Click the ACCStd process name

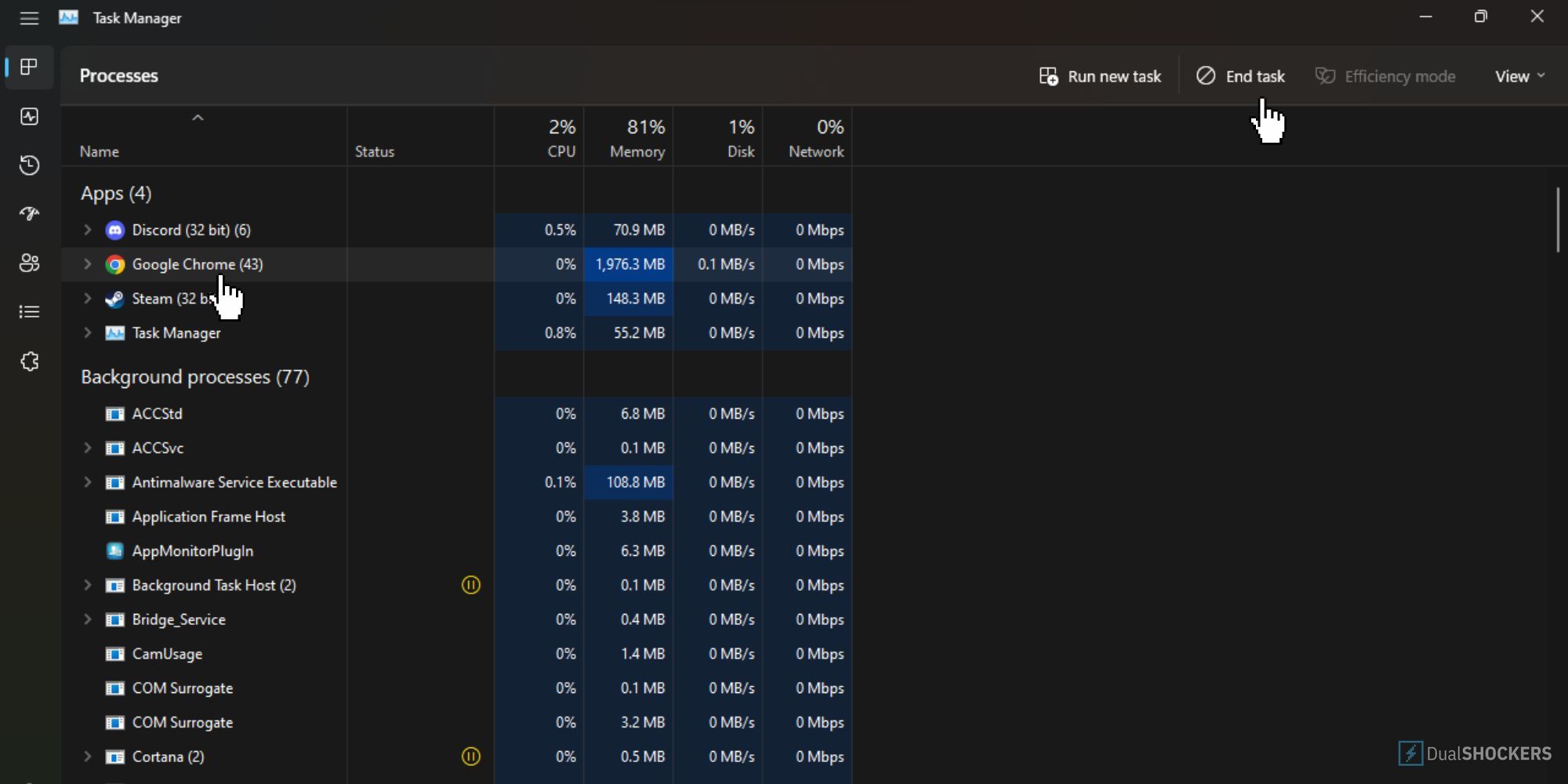158,414
